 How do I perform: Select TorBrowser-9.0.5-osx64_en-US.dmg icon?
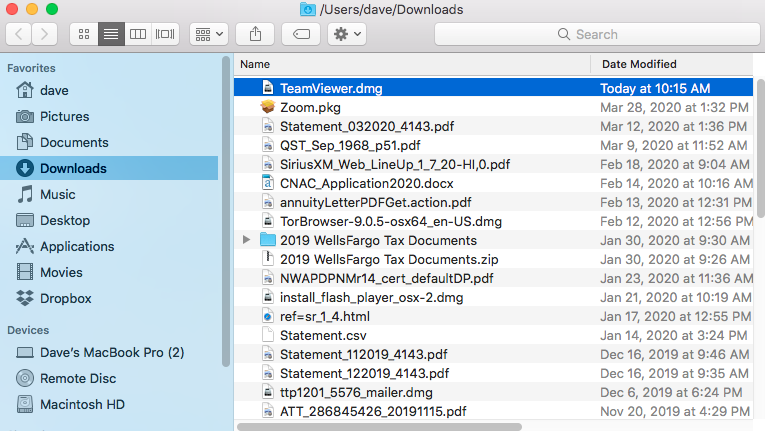268,221
